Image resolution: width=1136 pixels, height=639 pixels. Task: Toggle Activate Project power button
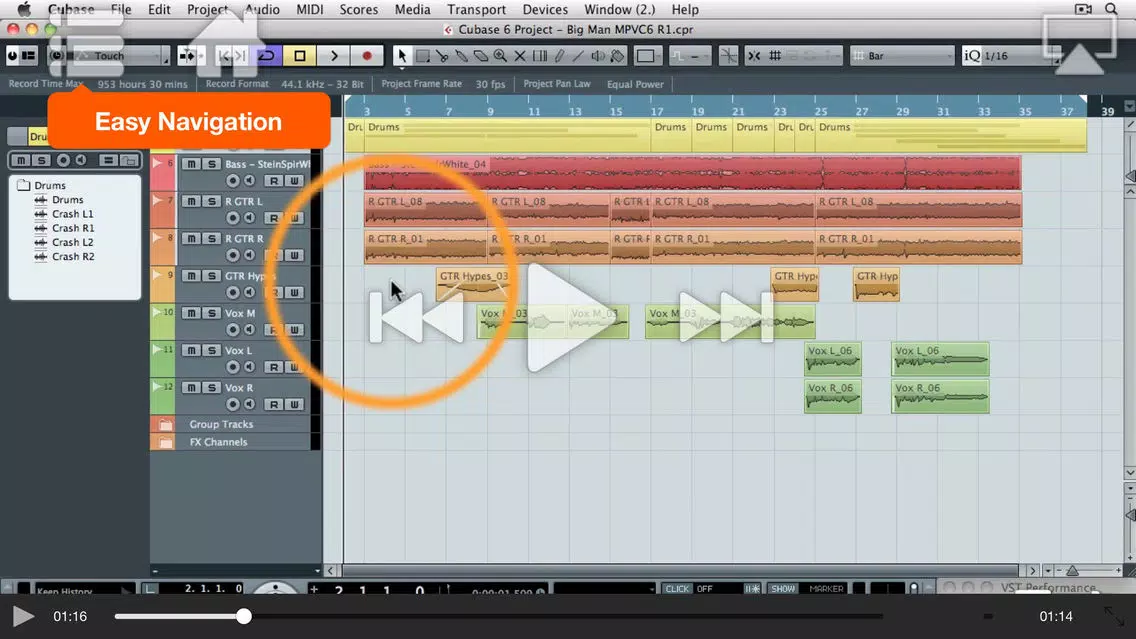[12, 56]
